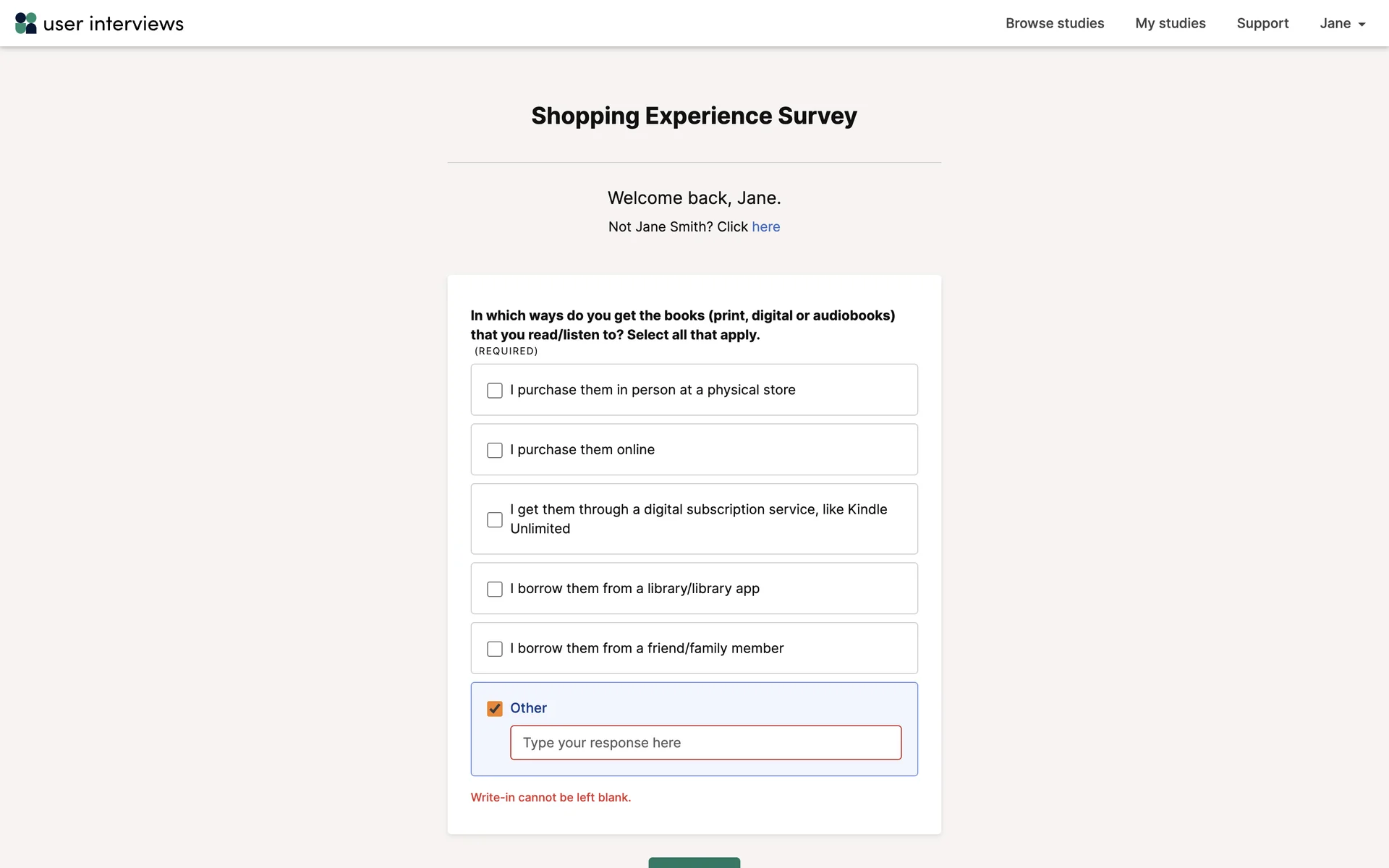Check the friend/family member borrow checkbox
This screenshot has width=1389, height=868.
(495, 650)
